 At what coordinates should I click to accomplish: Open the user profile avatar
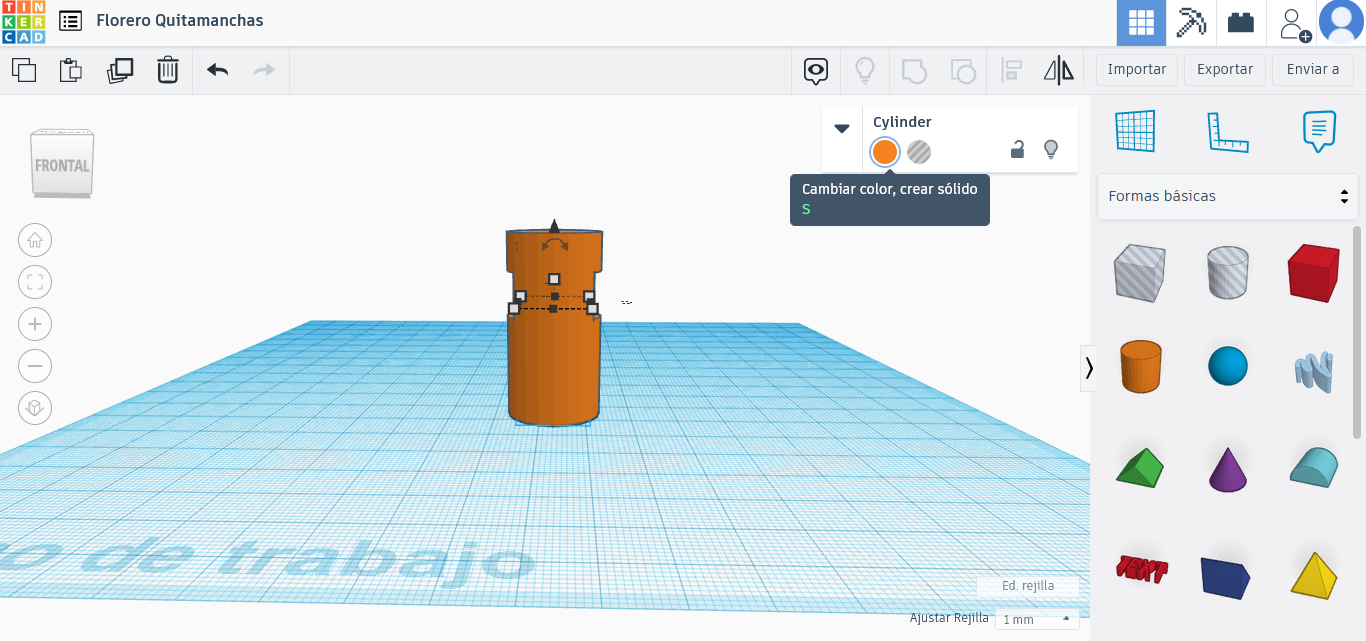(x=1341, y=23)
